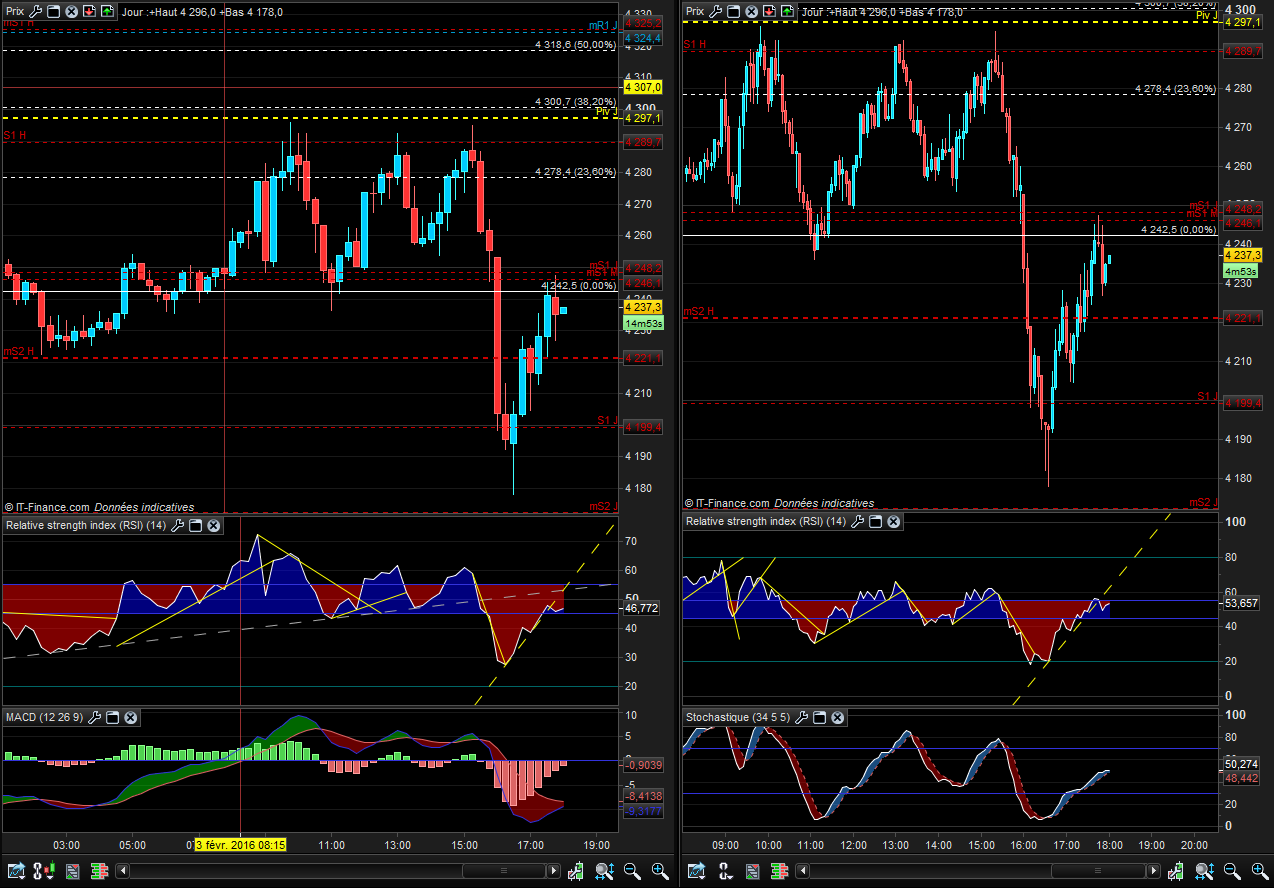The image size is (1274, 888).
Task: Click green-red bars icon in right chart toolbar
Action: click(779, 871)
